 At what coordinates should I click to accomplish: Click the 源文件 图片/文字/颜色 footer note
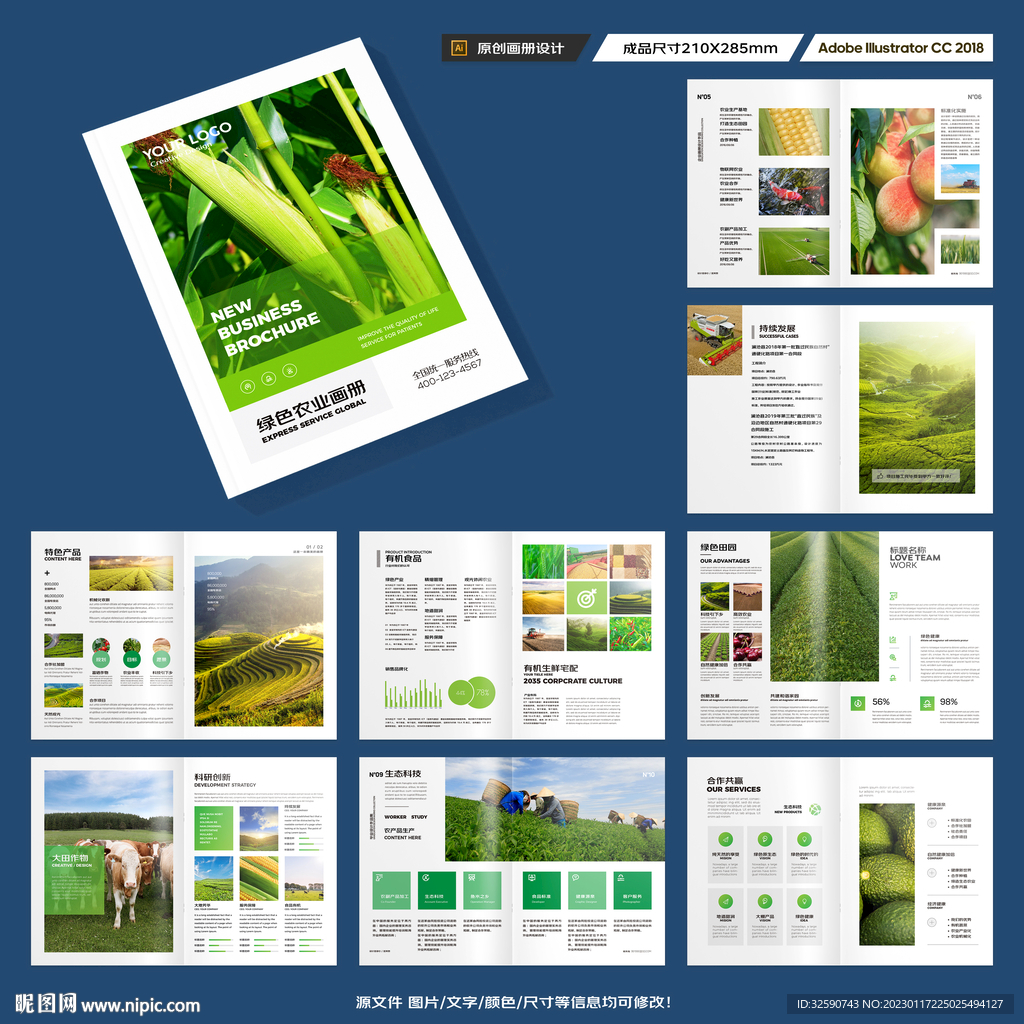click(x=513, y=1002)
